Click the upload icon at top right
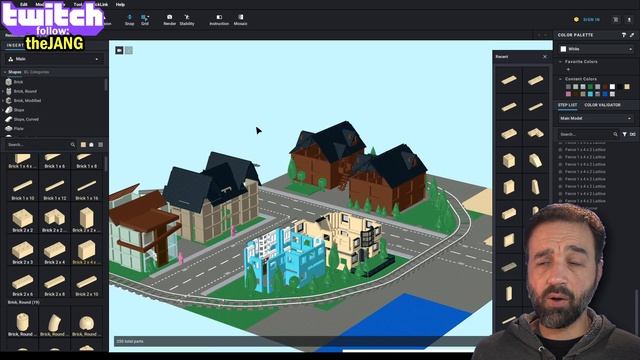The height and width of the screenshot is (360, 640). [629, 19]
